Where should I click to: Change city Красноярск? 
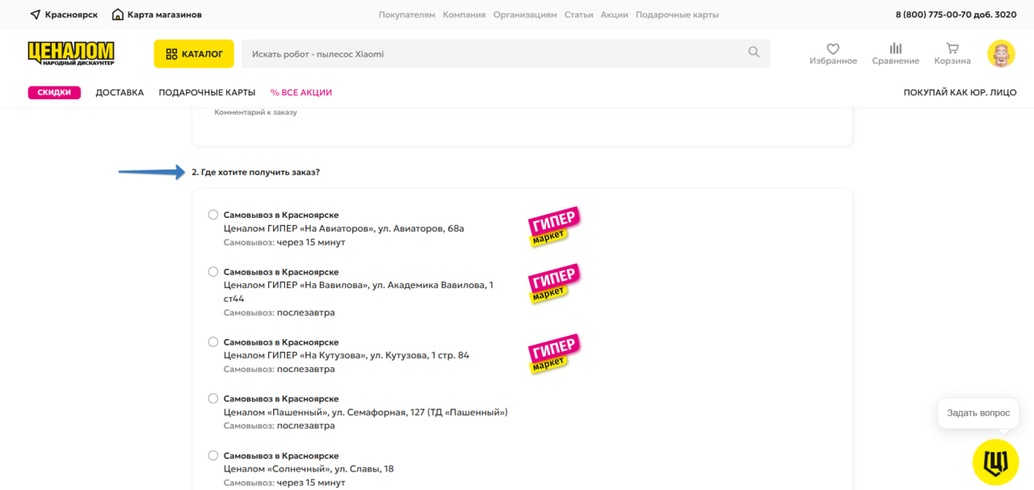pos(71,15)
